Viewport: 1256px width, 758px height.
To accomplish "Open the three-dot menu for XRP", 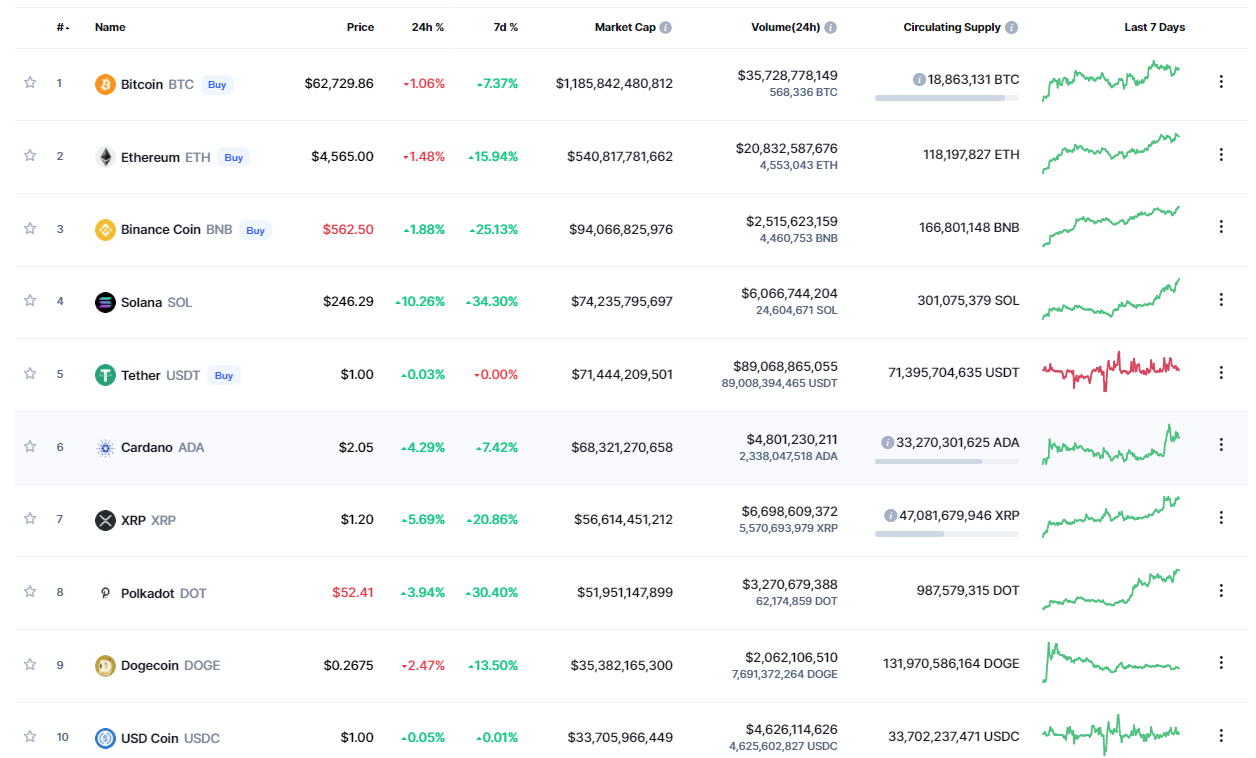I will [1221, 517].
